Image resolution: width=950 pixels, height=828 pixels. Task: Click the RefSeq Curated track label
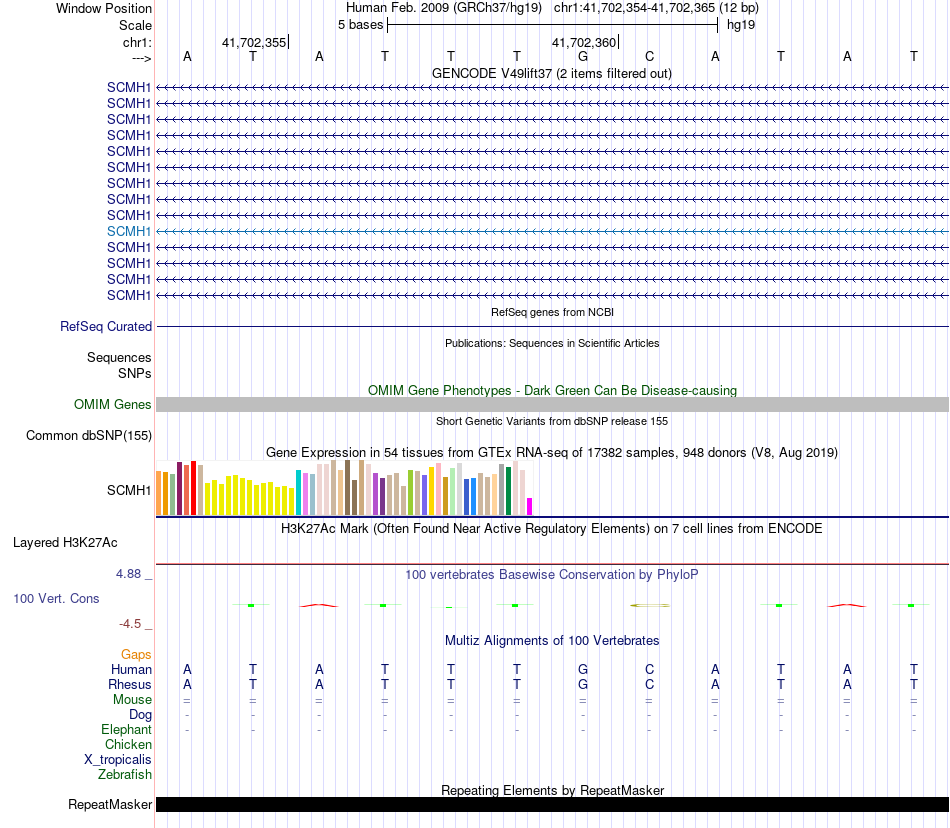pos(106,326)
